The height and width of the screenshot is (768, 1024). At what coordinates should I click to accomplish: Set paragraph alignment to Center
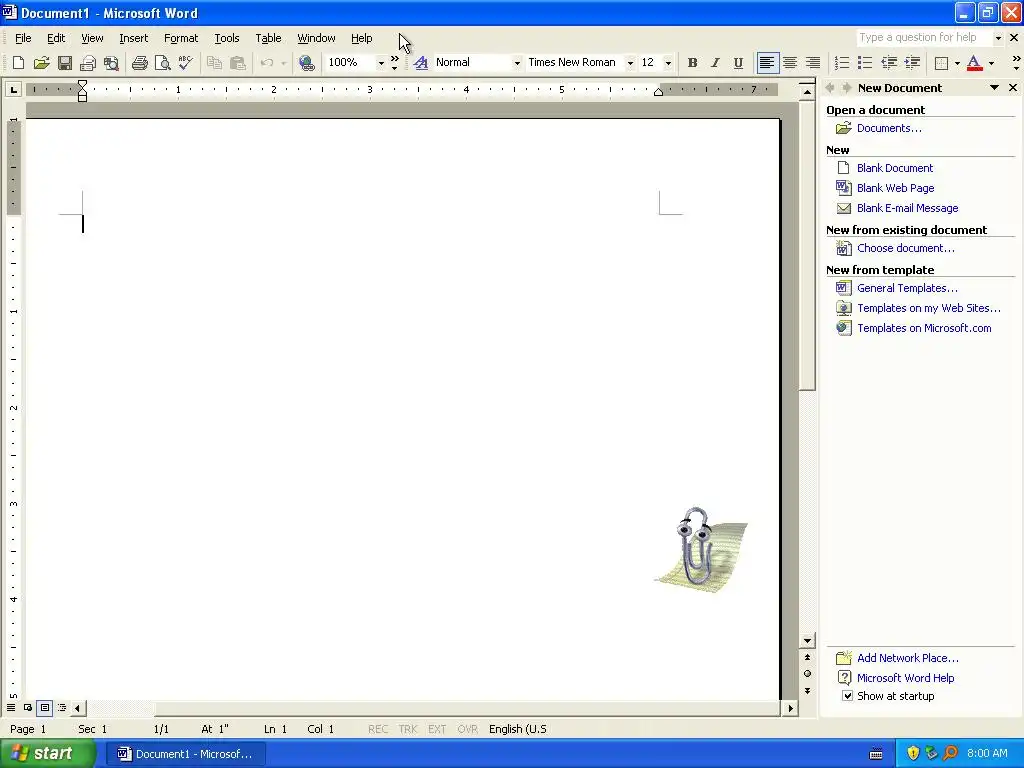(790, 63)
